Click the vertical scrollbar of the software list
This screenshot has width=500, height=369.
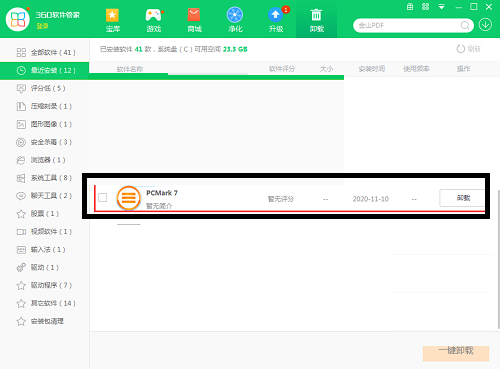498,259
